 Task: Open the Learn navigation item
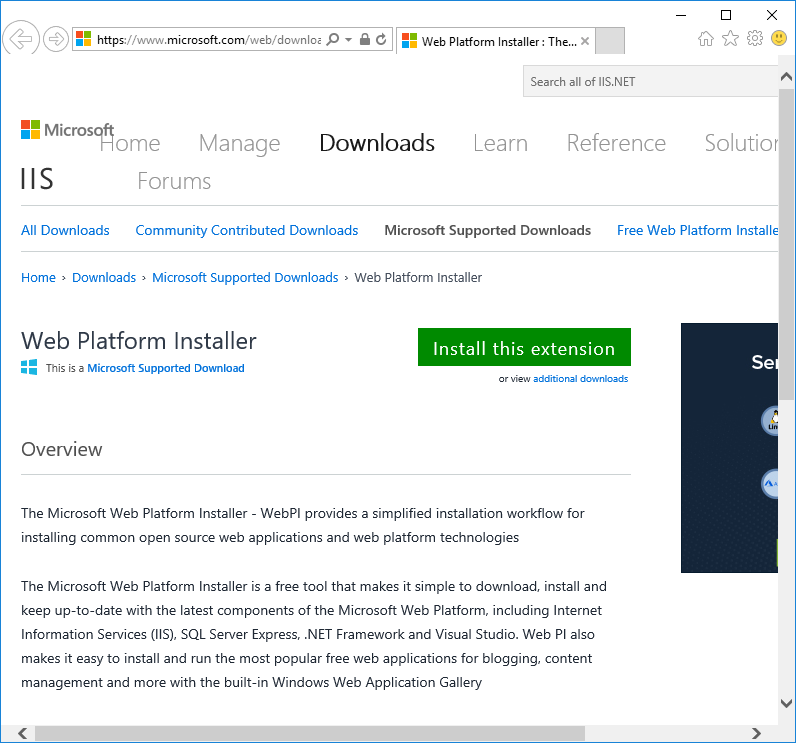tap(500, 143)
